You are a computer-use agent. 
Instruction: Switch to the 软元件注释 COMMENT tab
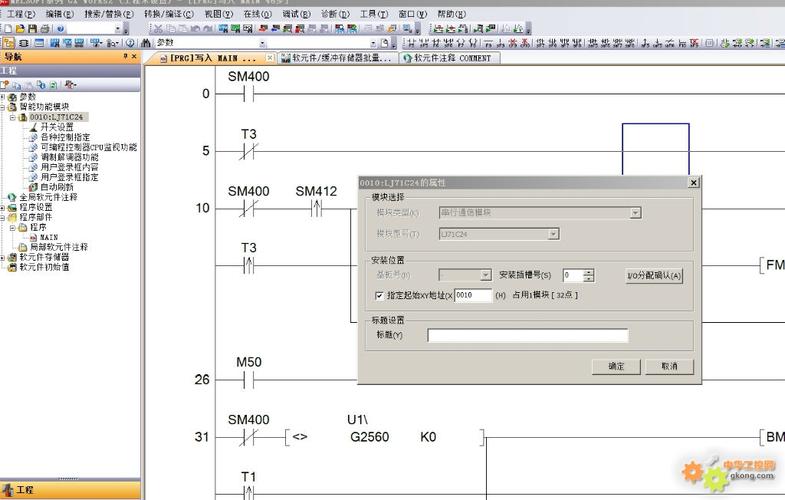(449, 58)
